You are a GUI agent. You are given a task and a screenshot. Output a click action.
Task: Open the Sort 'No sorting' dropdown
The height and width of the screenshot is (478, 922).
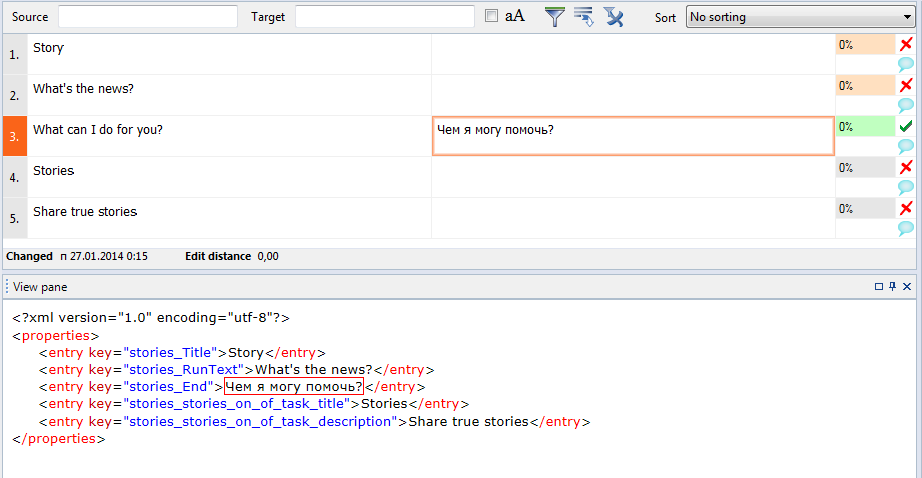(x=798, y=17)
